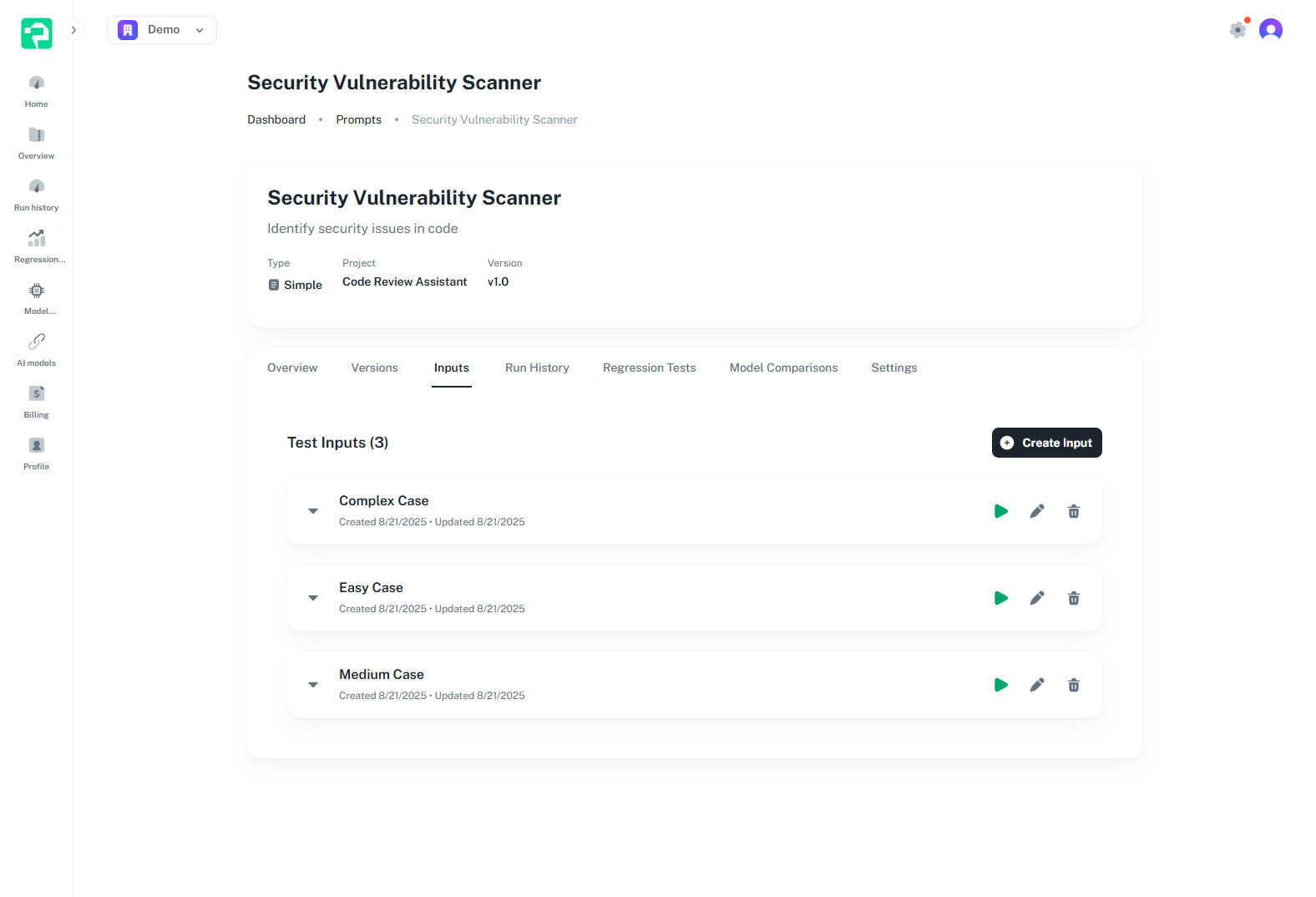Viewport: 1316px width, 897px height.
Task: Expand the collapsed sidebar with chevron
Action: pos(73,30)
